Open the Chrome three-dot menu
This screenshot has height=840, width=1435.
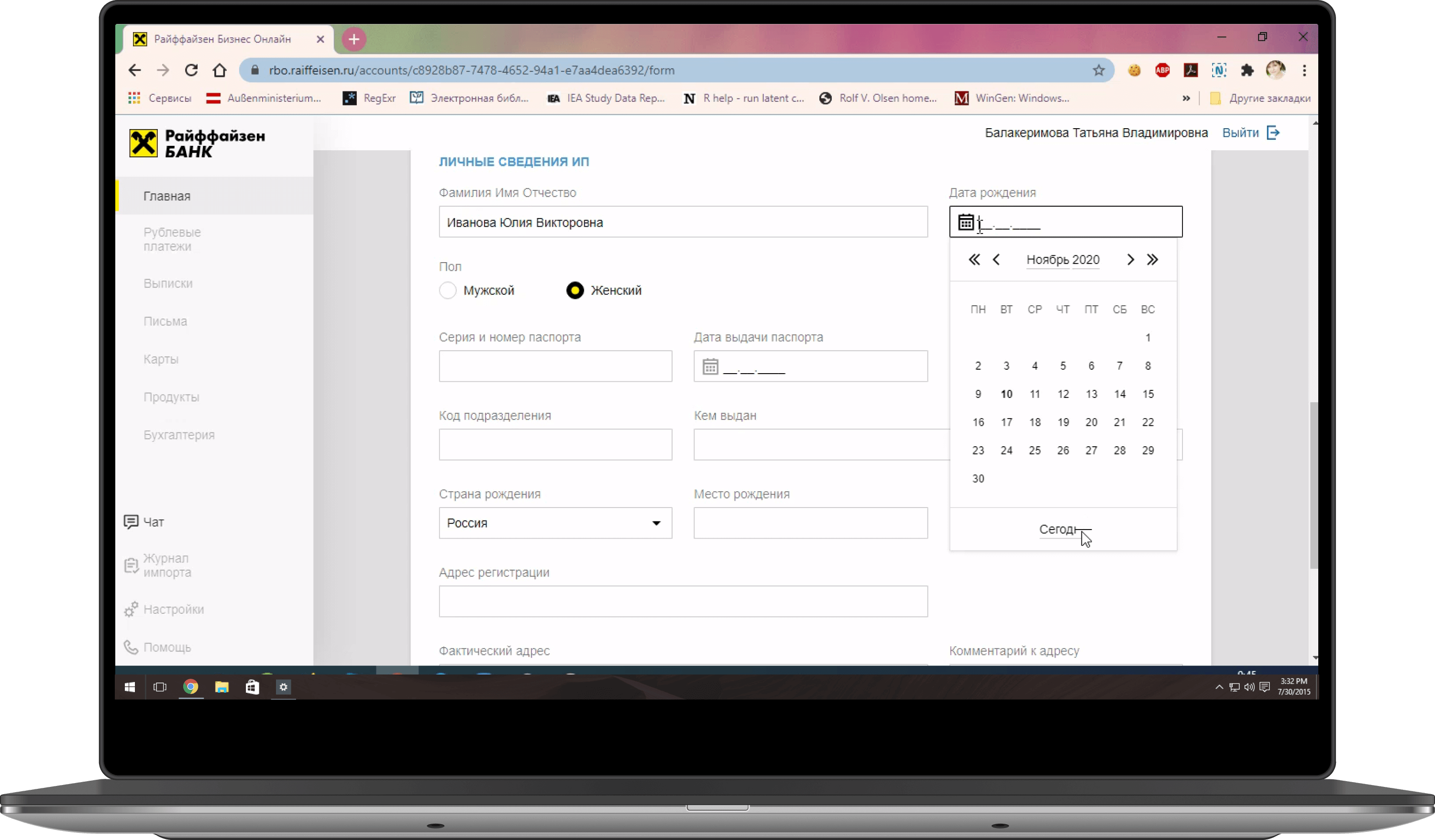pyautogui.click(x=1304, y=70)
